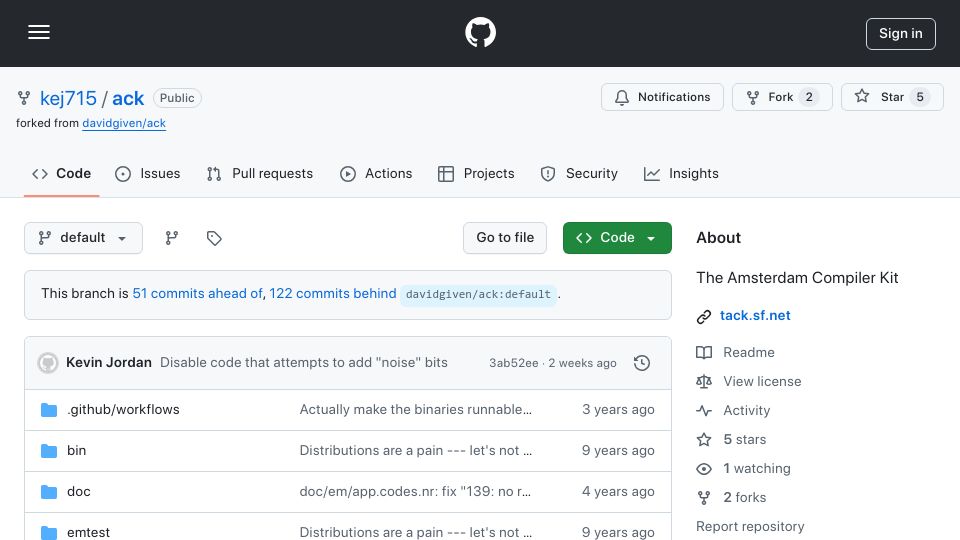Open the Projects tab
Image resolution: width=960 pixels, height=540 pixels.
(476, 174)
